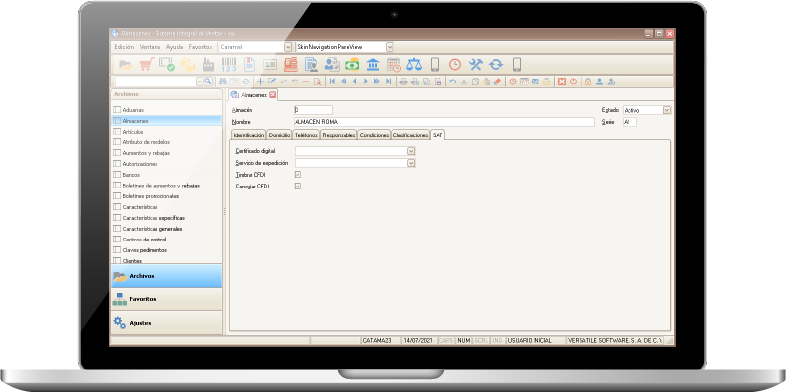Click the blue sync arrows icon
Viewport: 786px width, 392px height.
pyautogui.click(x=496, y=65)
